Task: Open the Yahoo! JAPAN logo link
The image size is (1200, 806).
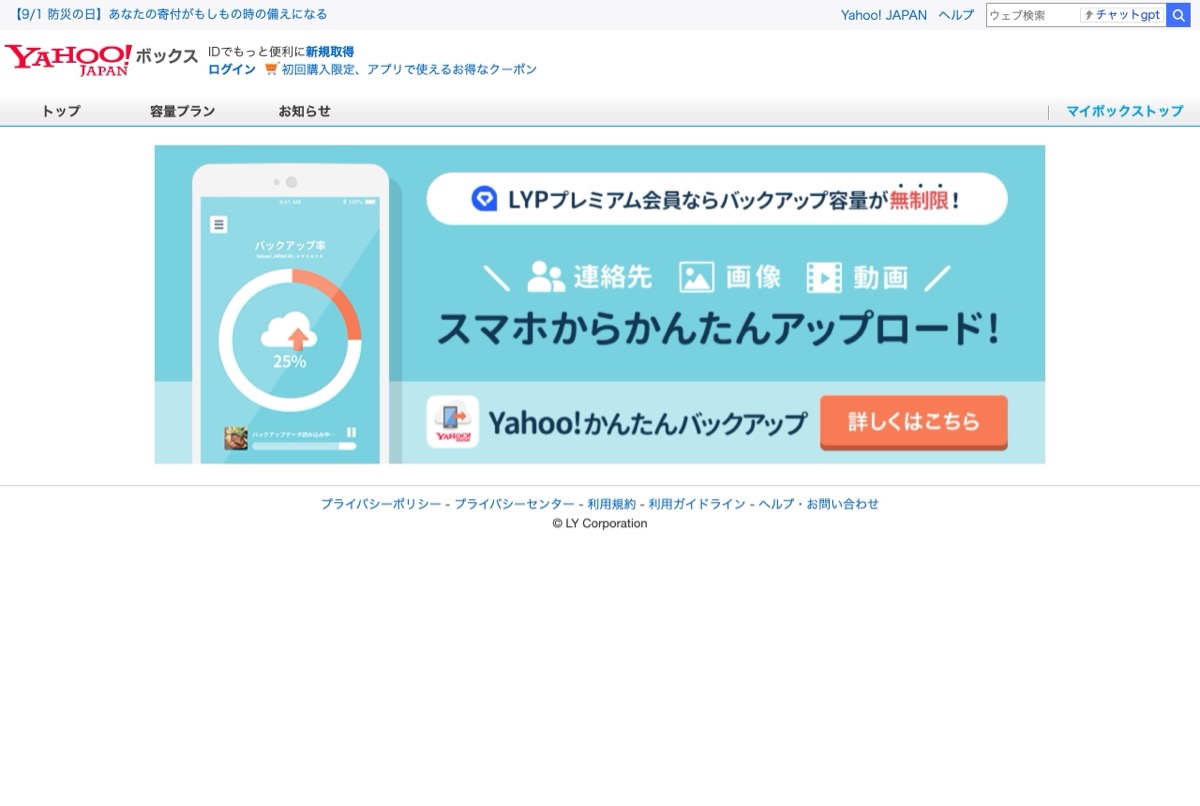Action: tap(68, 59)
